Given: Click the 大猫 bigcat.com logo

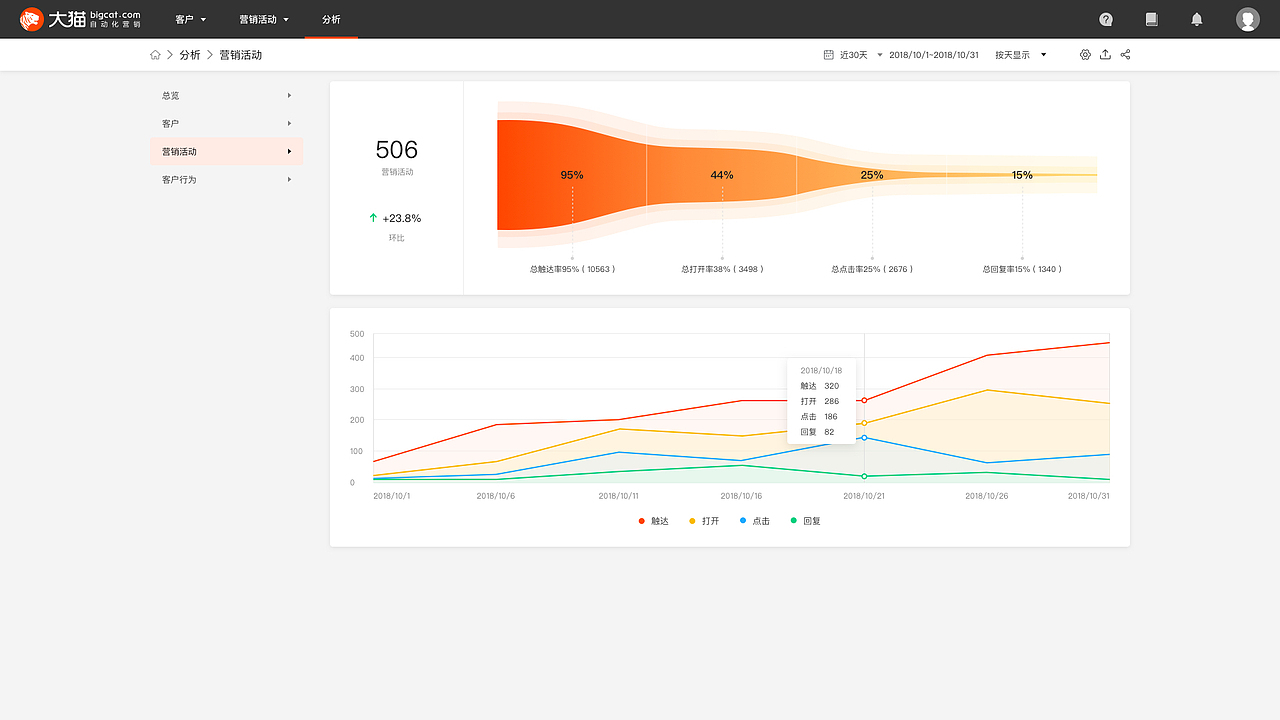Looking at the screenshot, I should coord(80,19).
